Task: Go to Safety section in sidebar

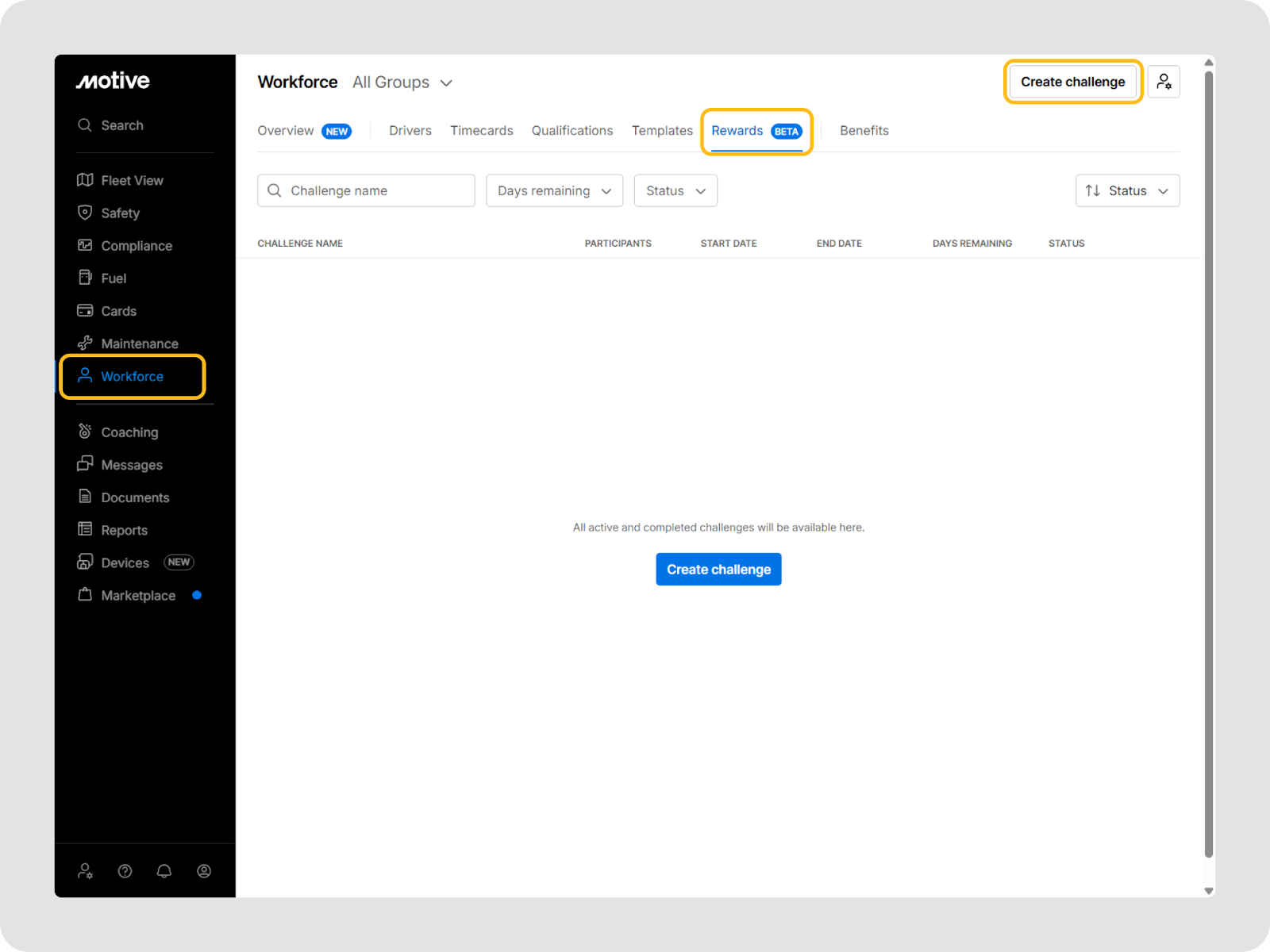Action: (x=120, y=213)
